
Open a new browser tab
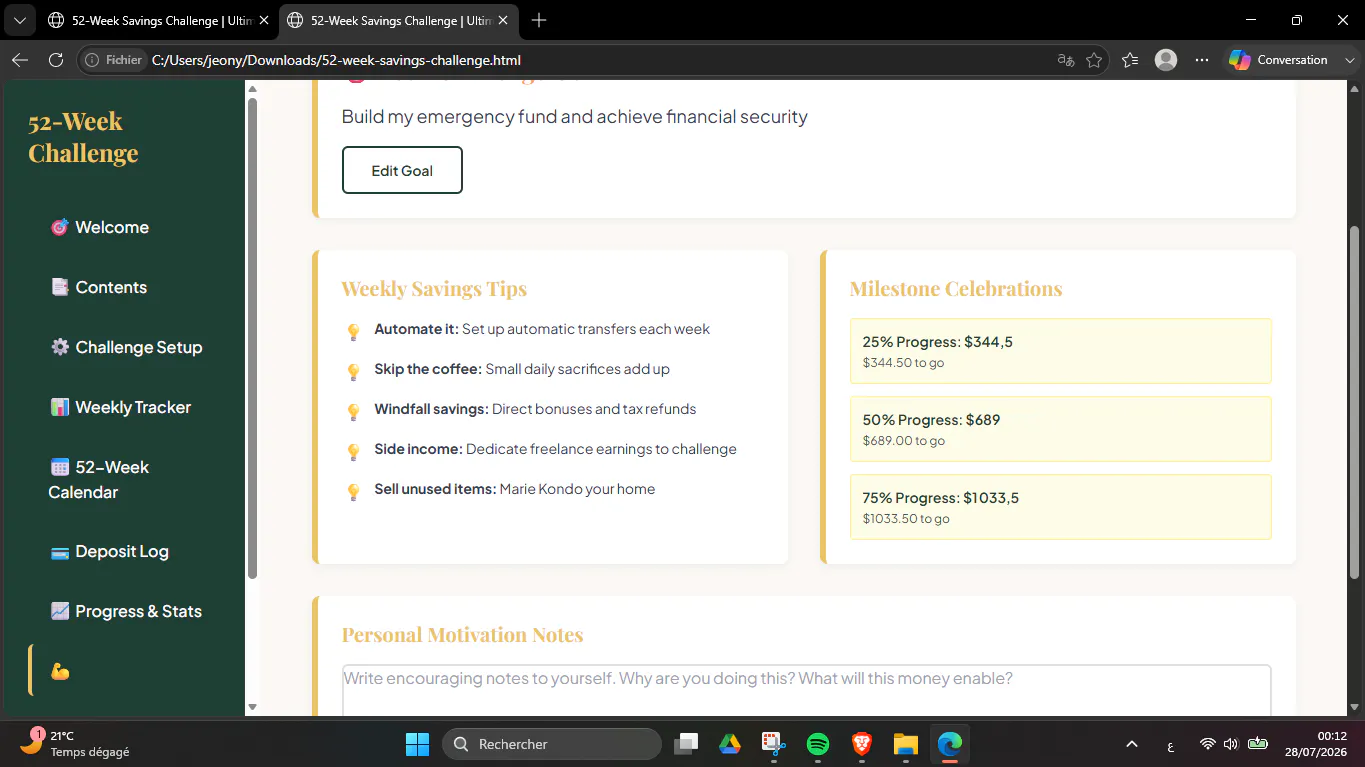tap(539, 20)
